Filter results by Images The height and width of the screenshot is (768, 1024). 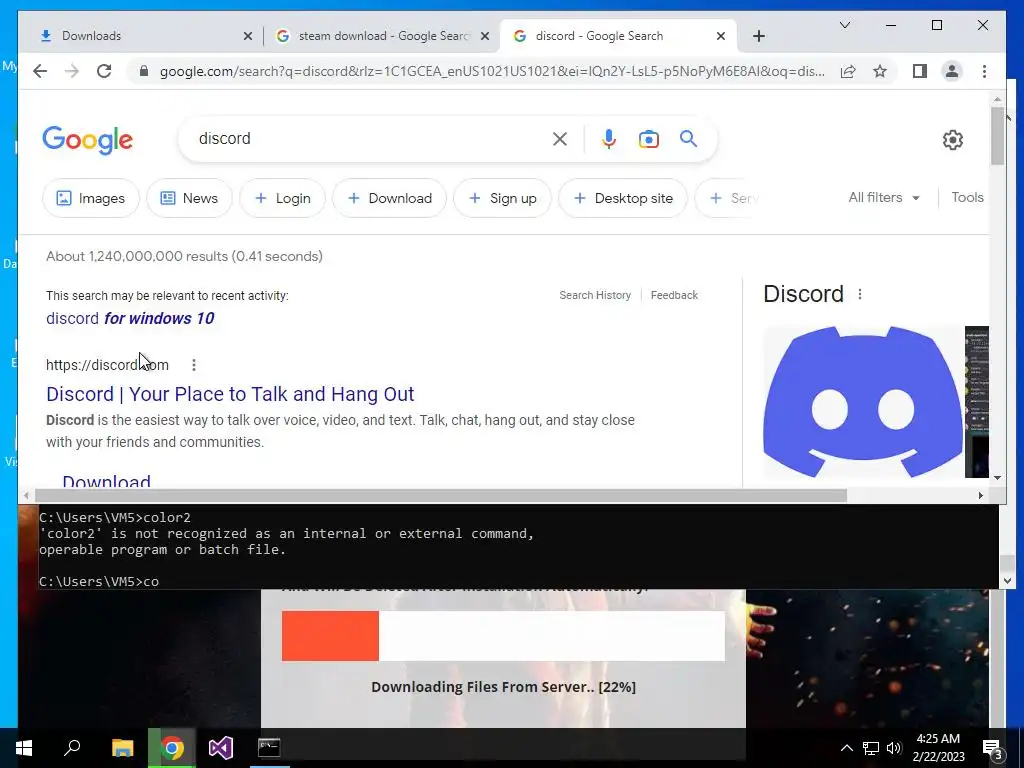coord(91,198)
